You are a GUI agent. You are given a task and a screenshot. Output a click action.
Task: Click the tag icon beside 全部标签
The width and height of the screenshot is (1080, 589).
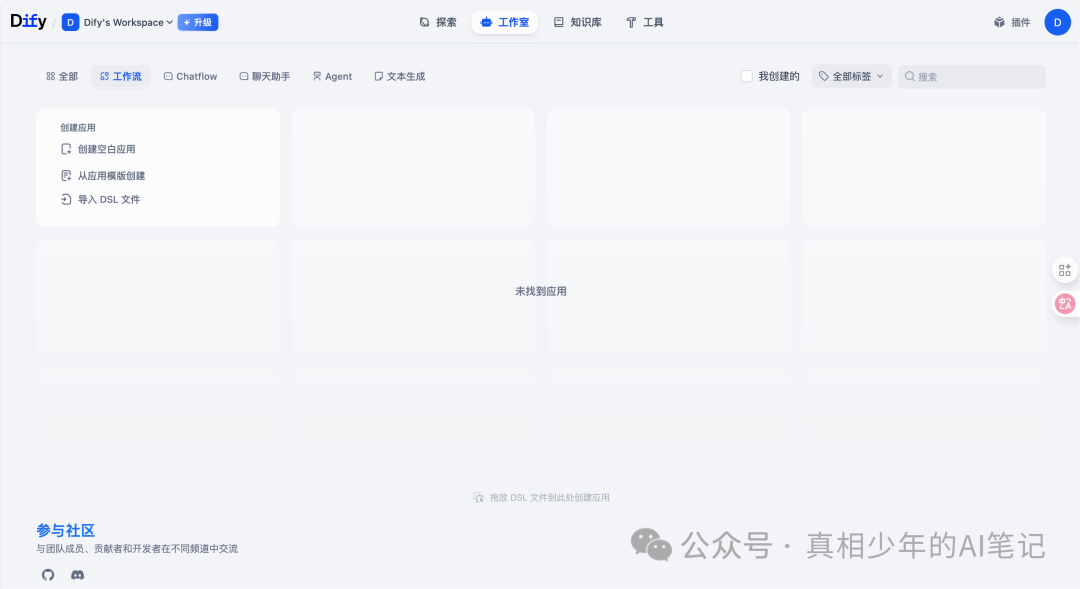pyautogui.click(x=823, y=76)
